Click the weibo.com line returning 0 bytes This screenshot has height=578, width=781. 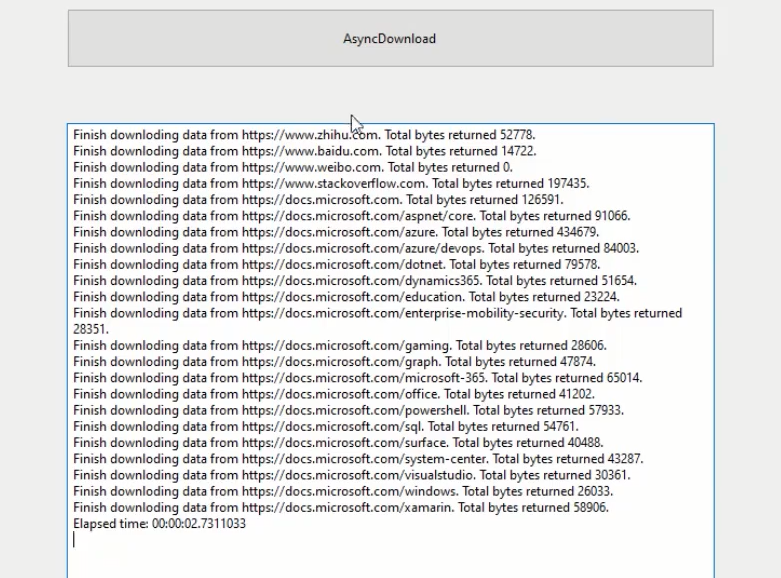pos(293,167)
